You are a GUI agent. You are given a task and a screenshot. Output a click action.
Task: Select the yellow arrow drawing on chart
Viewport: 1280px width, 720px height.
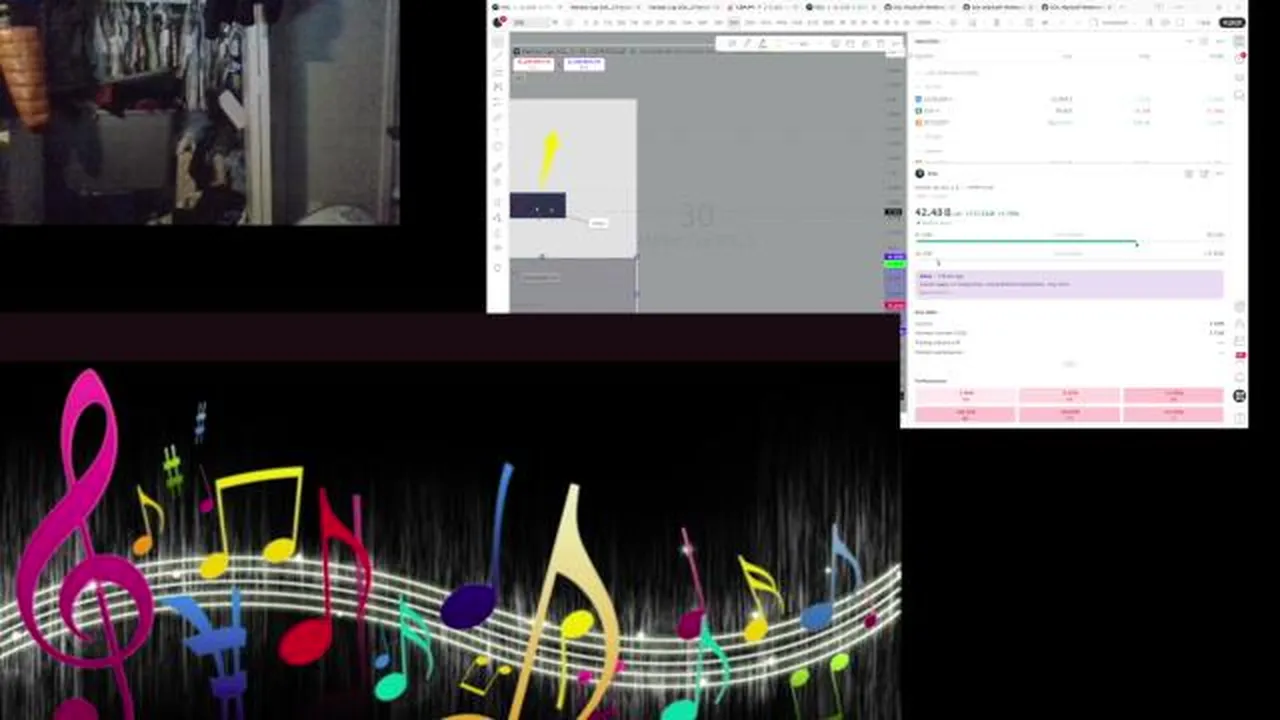[549, 158]
